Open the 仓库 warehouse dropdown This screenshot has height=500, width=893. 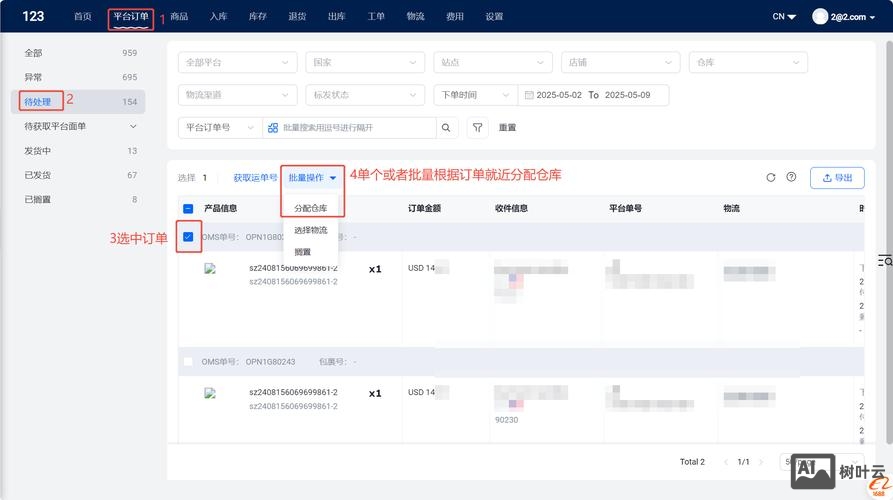tap(748, 62)
